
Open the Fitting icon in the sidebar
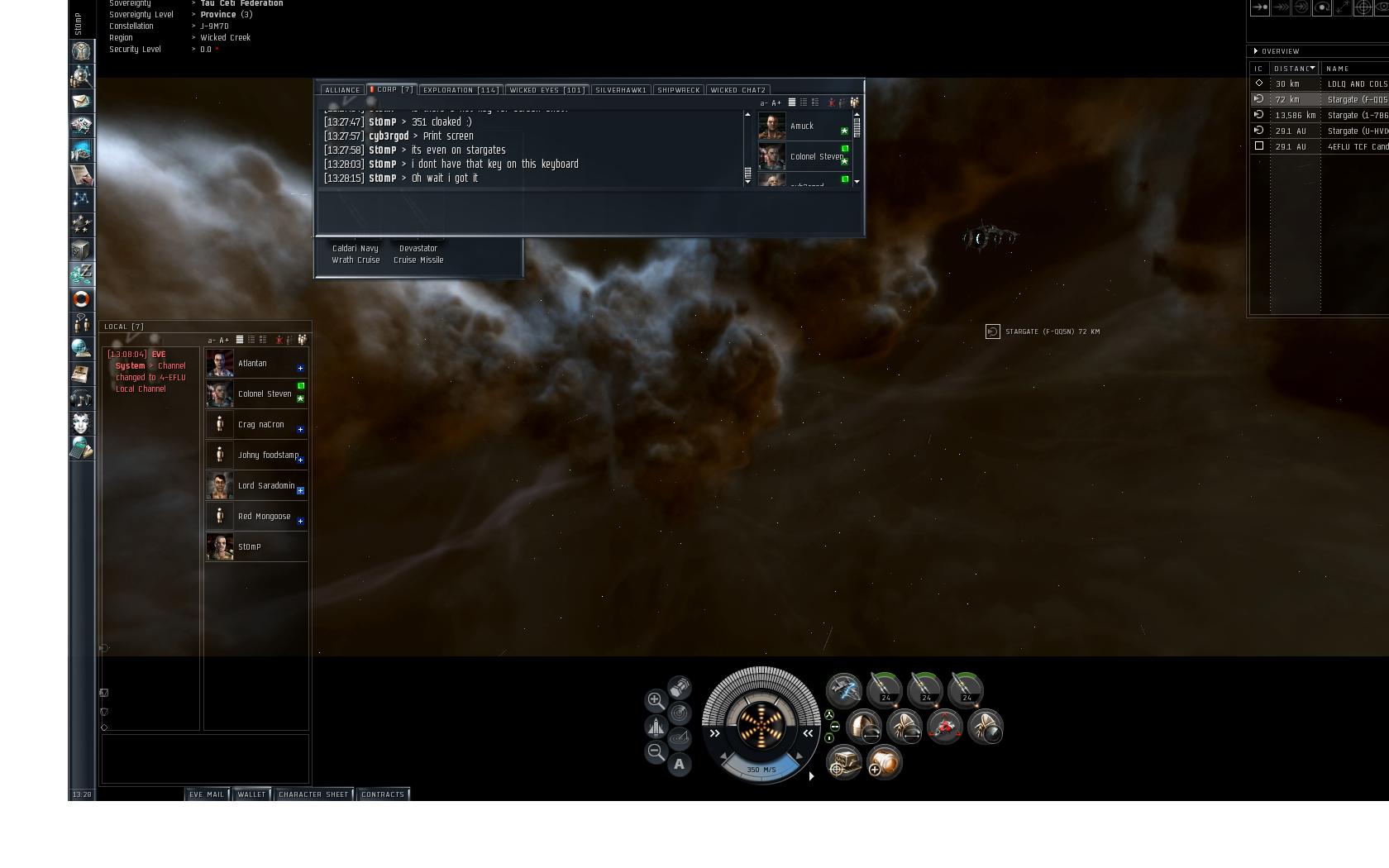[81, 126]
